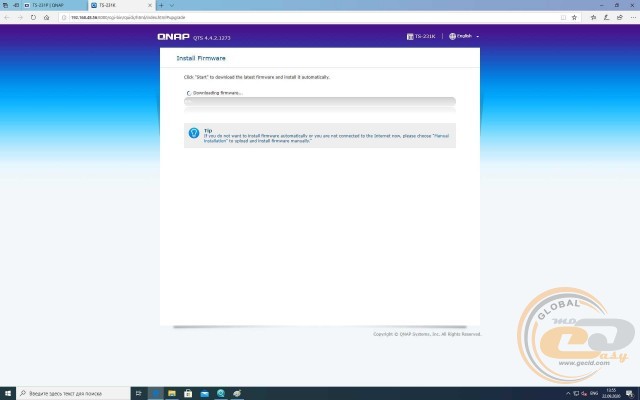Click the Edge browser taskbar icon
The height and width of the screenshot is (400, 640).
point(156,393)
